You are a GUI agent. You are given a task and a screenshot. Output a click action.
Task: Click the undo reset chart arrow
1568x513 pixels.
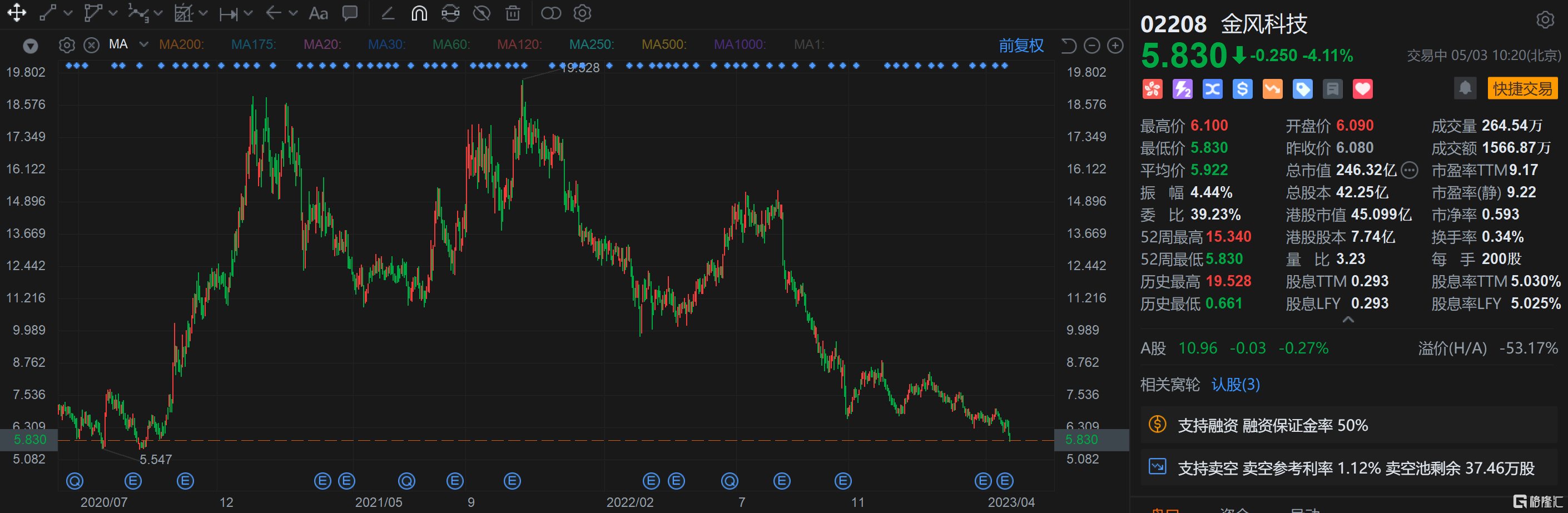click(1069, 46)
